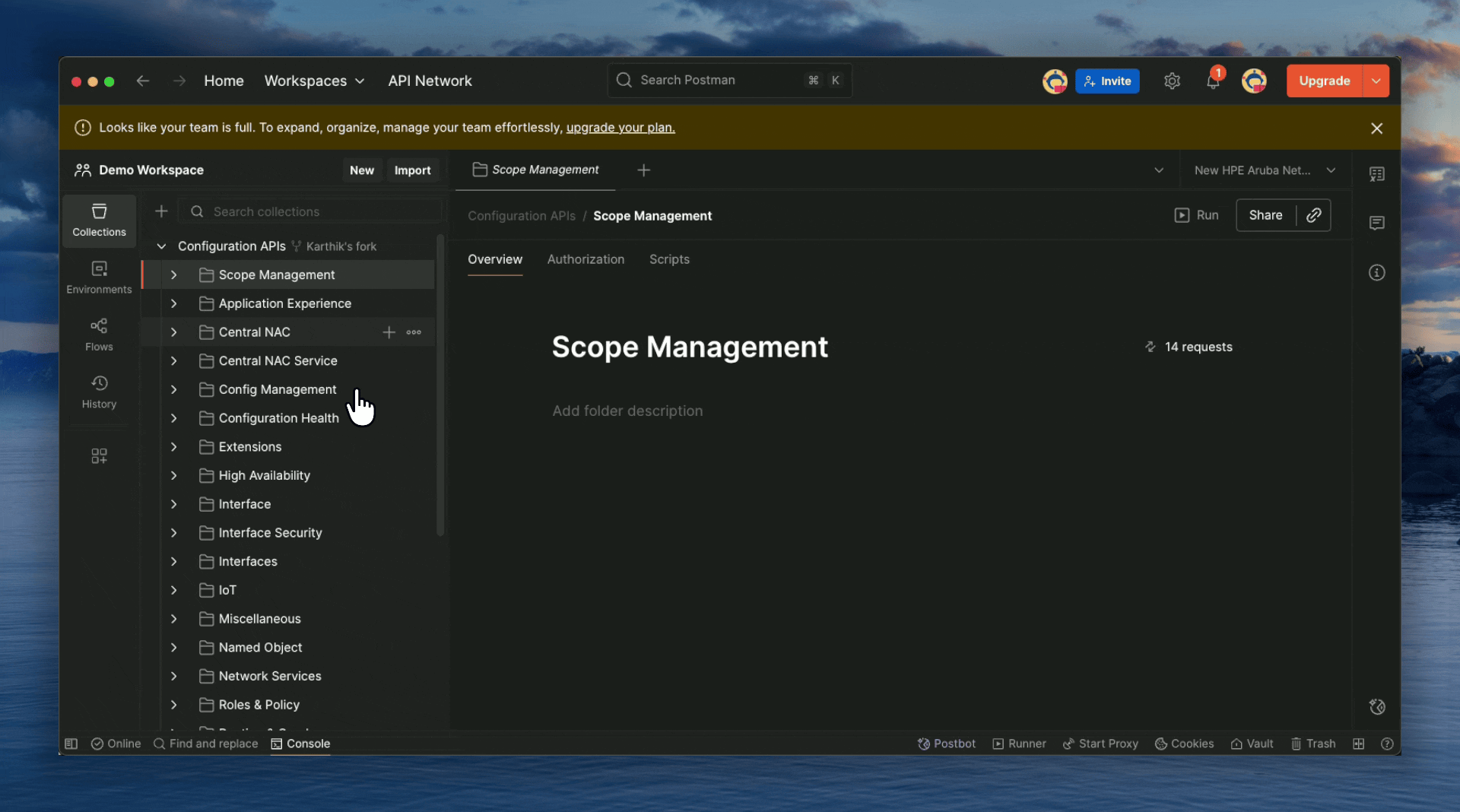This screenshot has height=812, width=1460.
Task: Open Postbot from the status bar
Action: (x=947, y=744)
